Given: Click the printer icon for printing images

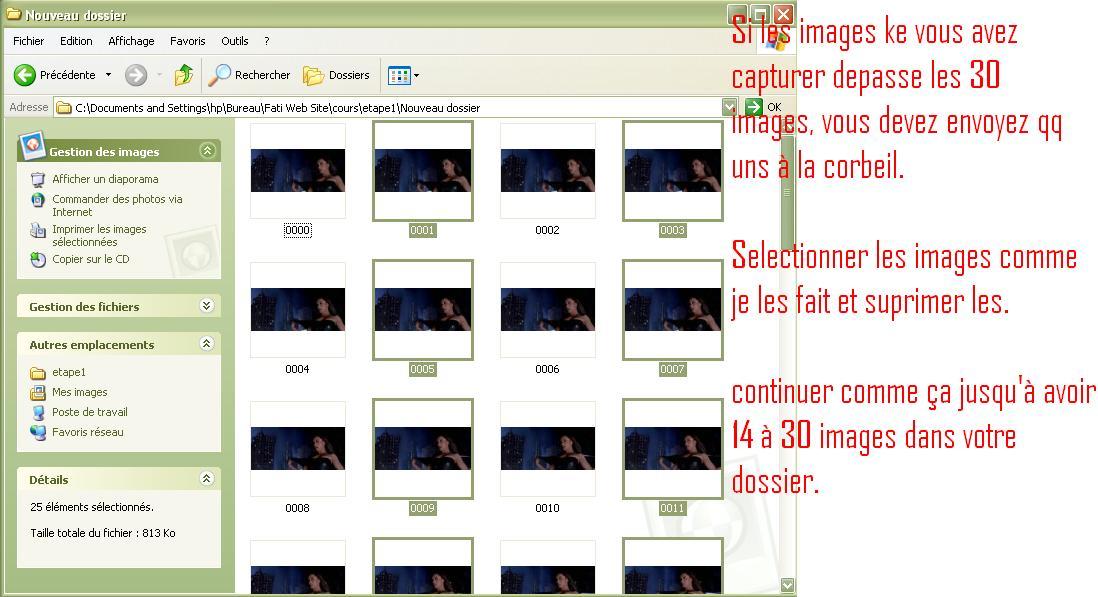Looking at the screenshot, I should pyautogui.click(x=38, y=230).
